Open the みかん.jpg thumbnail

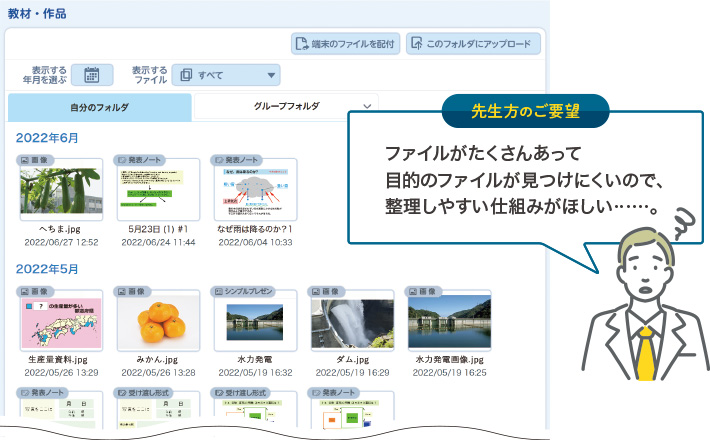158,322
